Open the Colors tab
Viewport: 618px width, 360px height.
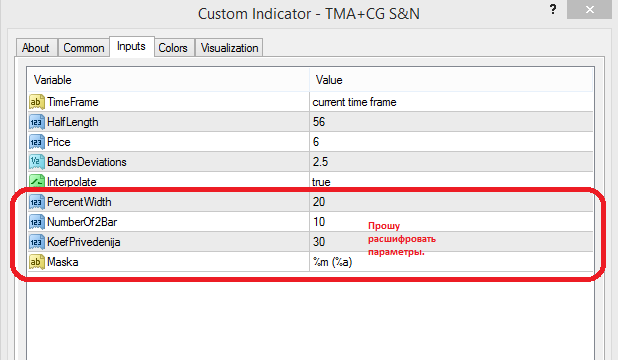tap(173, 48)
